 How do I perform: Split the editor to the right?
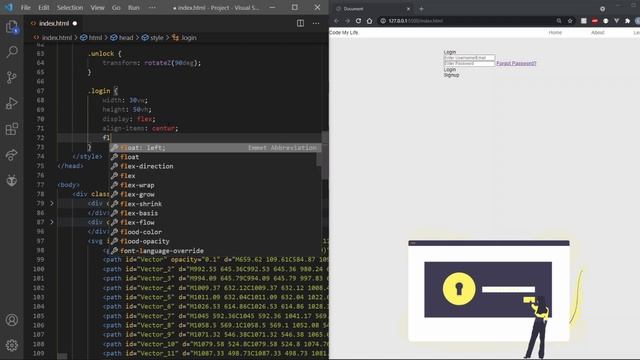[x=300, y=23]
